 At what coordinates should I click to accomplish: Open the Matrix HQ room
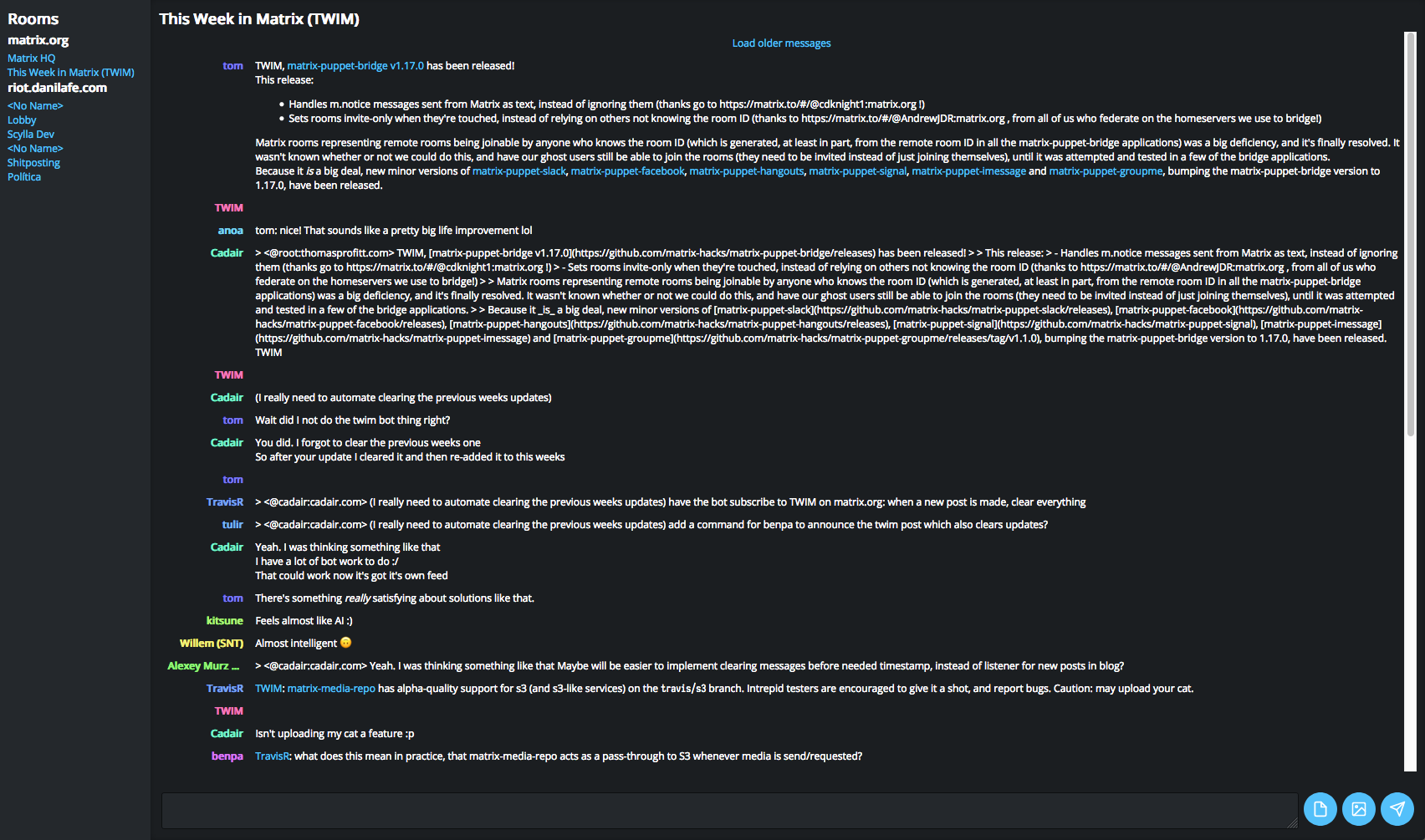(31, 59)
